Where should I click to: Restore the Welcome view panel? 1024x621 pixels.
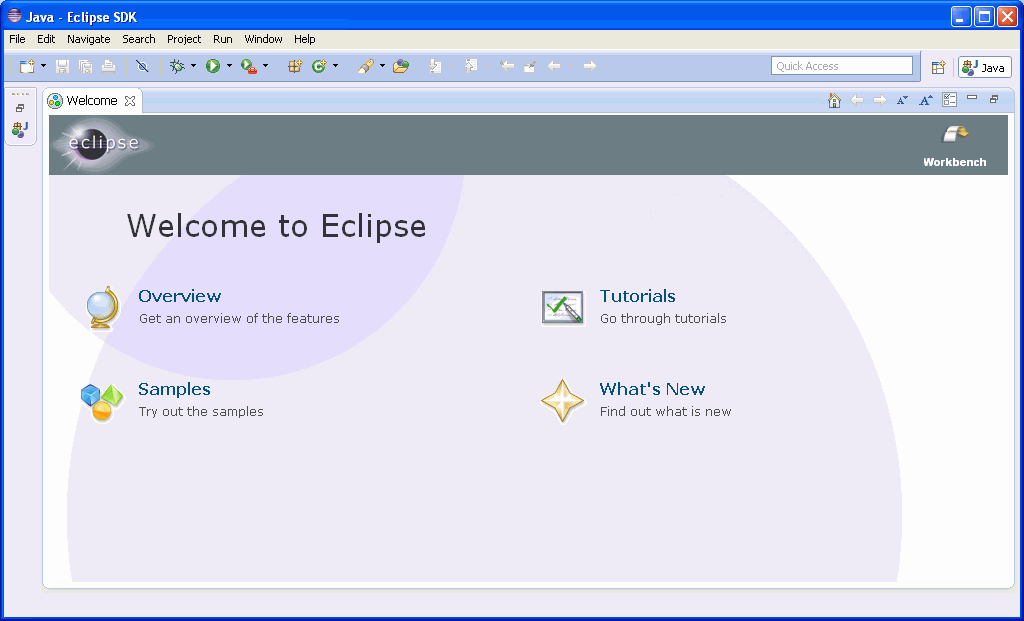(x=994, y=99)
